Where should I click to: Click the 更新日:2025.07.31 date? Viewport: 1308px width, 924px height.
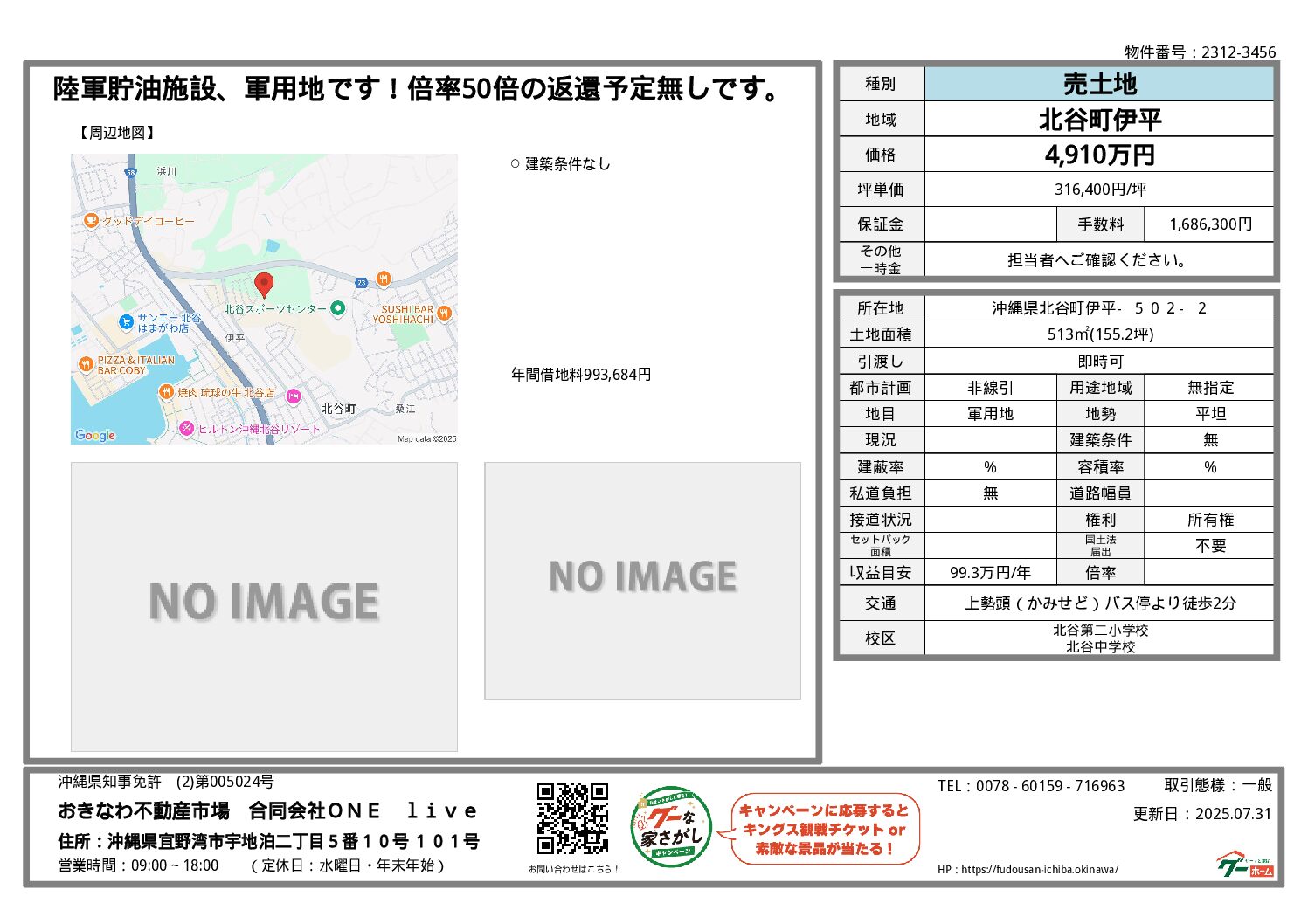(x=1203, y=814)
